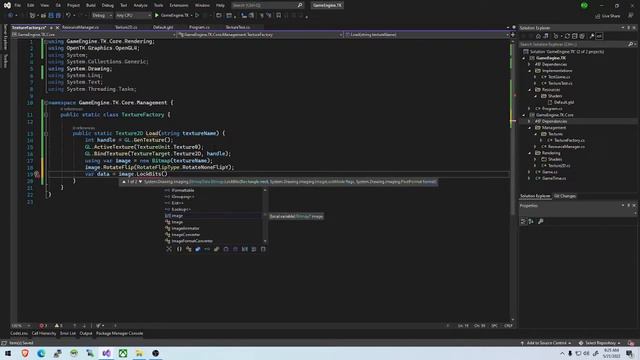
Task: Open the TextureFactory type navigation dropdown
Action: click(260, 35)
